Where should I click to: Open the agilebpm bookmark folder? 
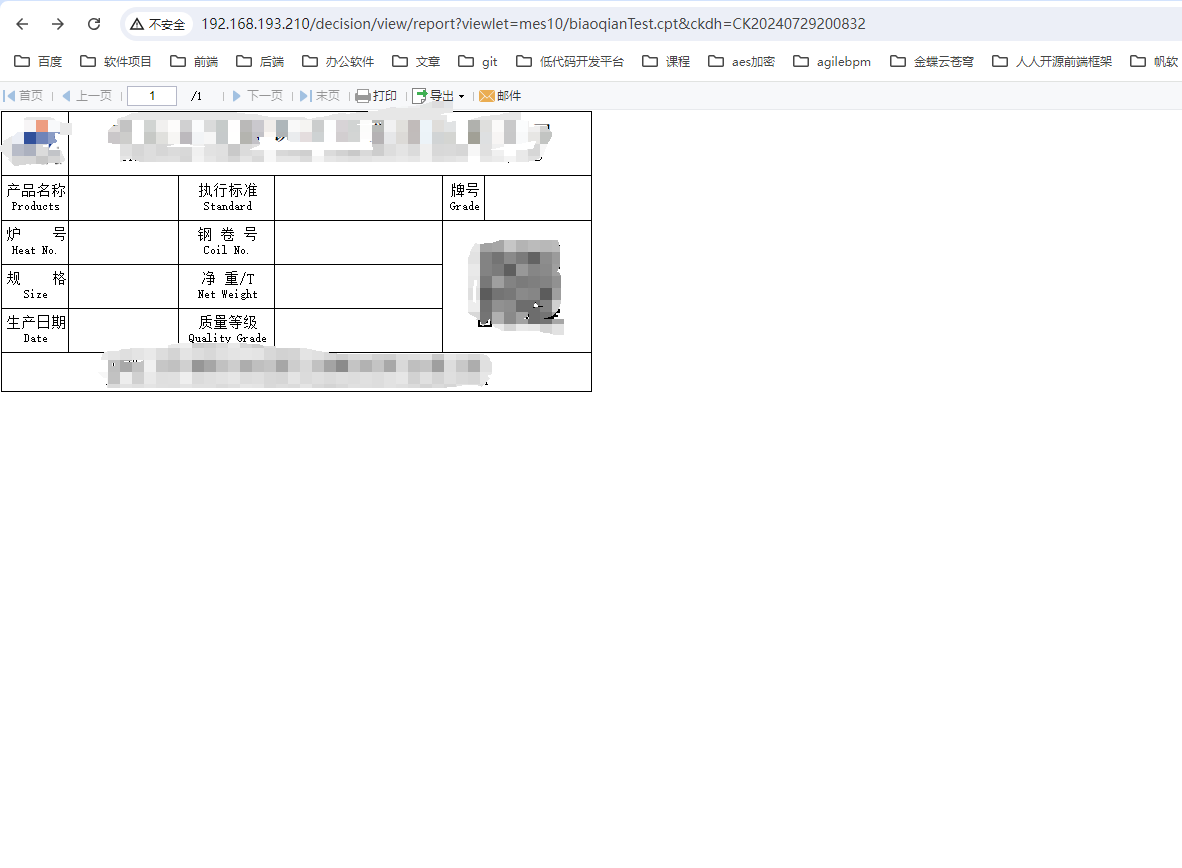tap(832, 61)
